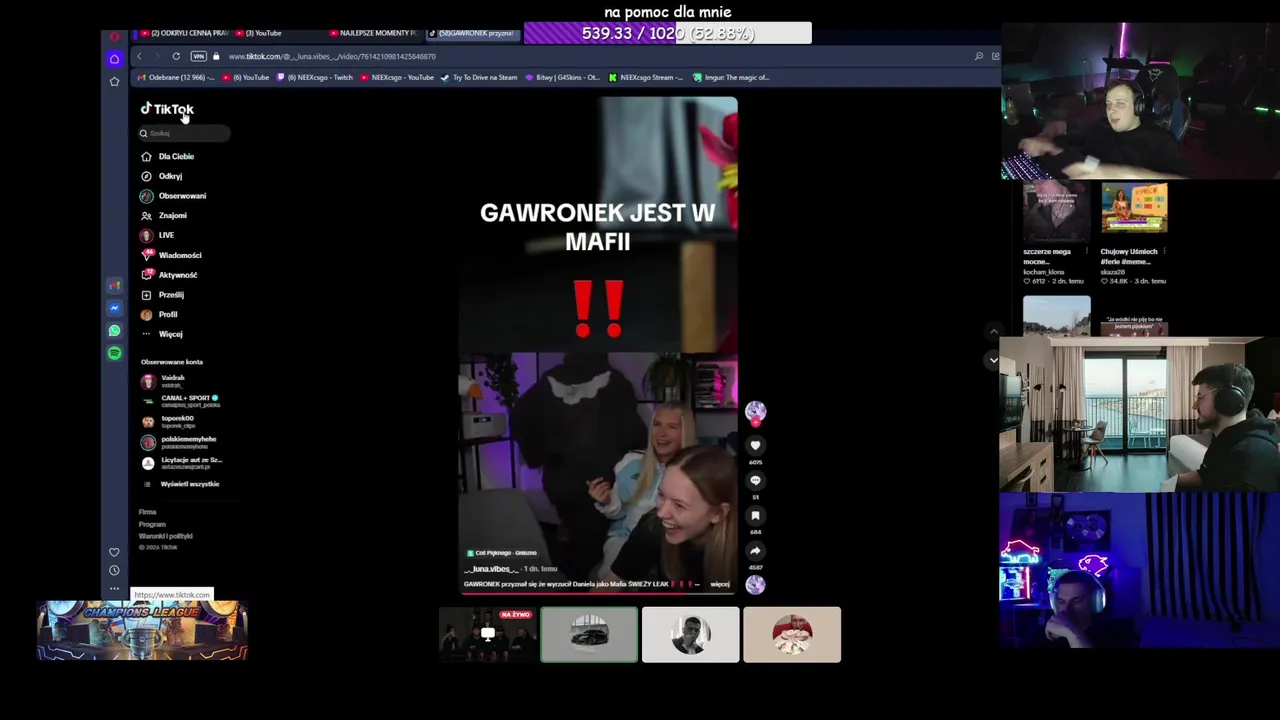
Task: Open polskiememyhehe followed account
Action: 179,442
